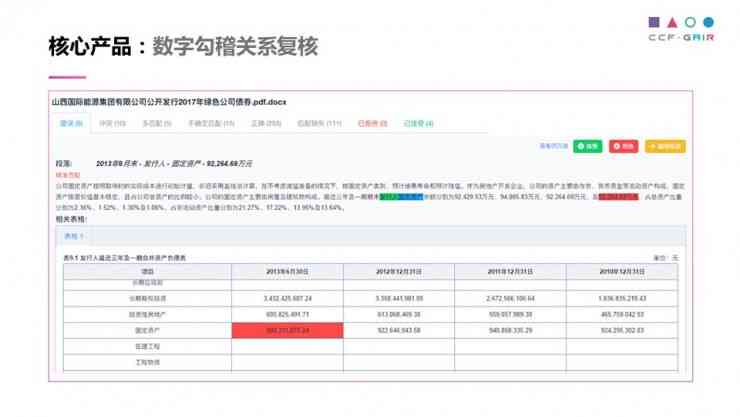Click the green accept button
The height and width of the screenshot is (417, 740).
pos(588,146)
